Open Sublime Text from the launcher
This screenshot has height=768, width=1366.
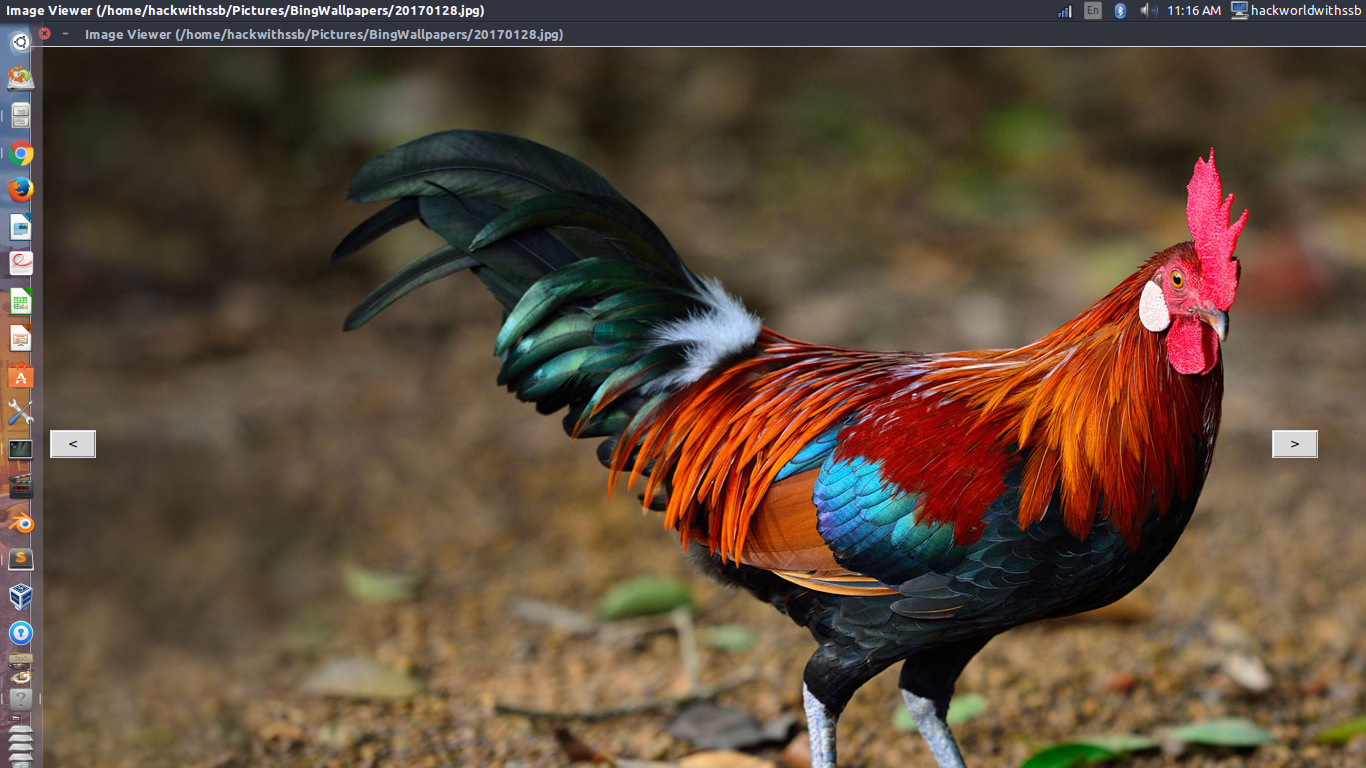[19, 559]
